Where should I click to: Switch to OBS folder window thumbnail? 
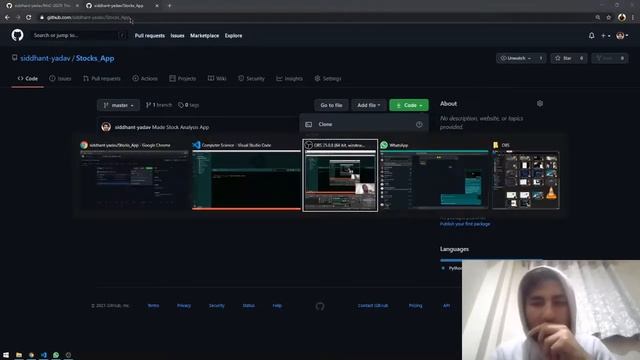coord(526,176)
